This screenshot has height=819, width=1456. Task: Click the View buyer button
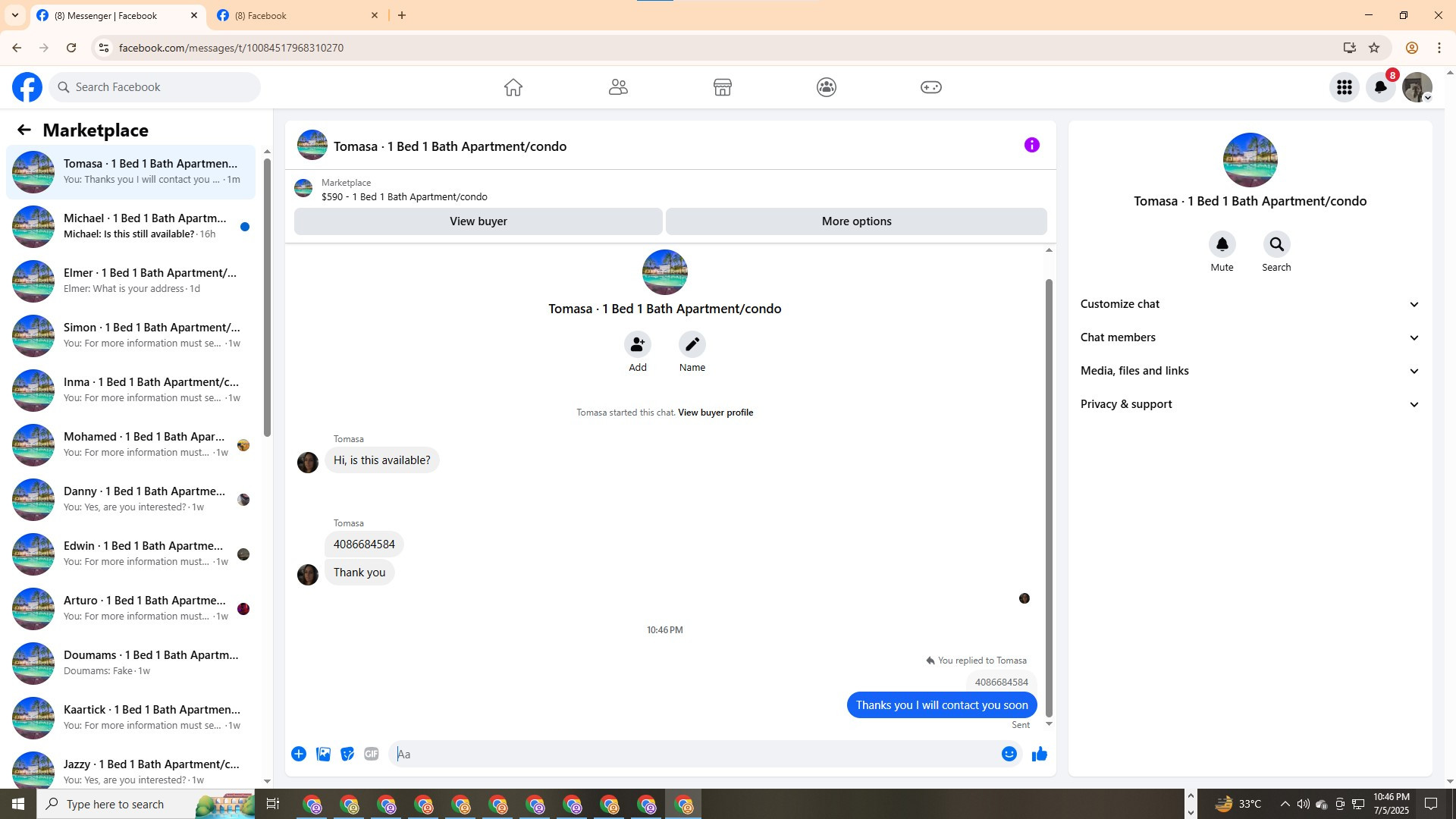[x=478, y=221]
